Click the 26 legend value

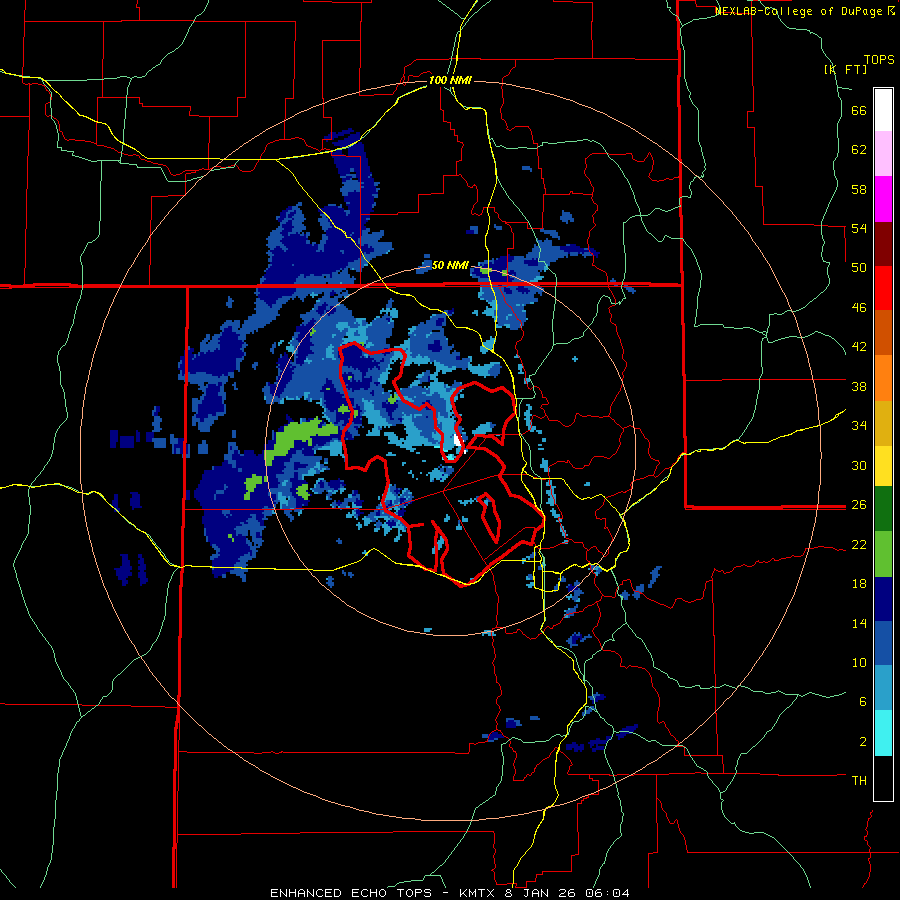[x=859, y=505]
